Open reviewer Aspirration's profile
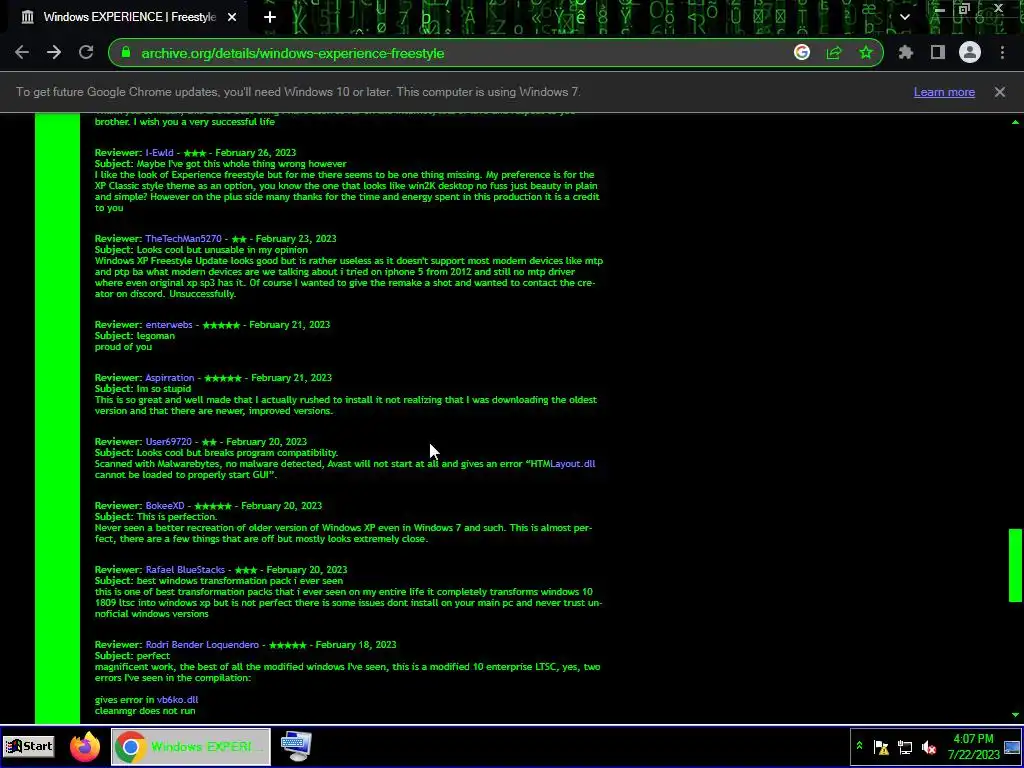The image size is (1024, 768). pyautogui.click(x=170, y=378)
